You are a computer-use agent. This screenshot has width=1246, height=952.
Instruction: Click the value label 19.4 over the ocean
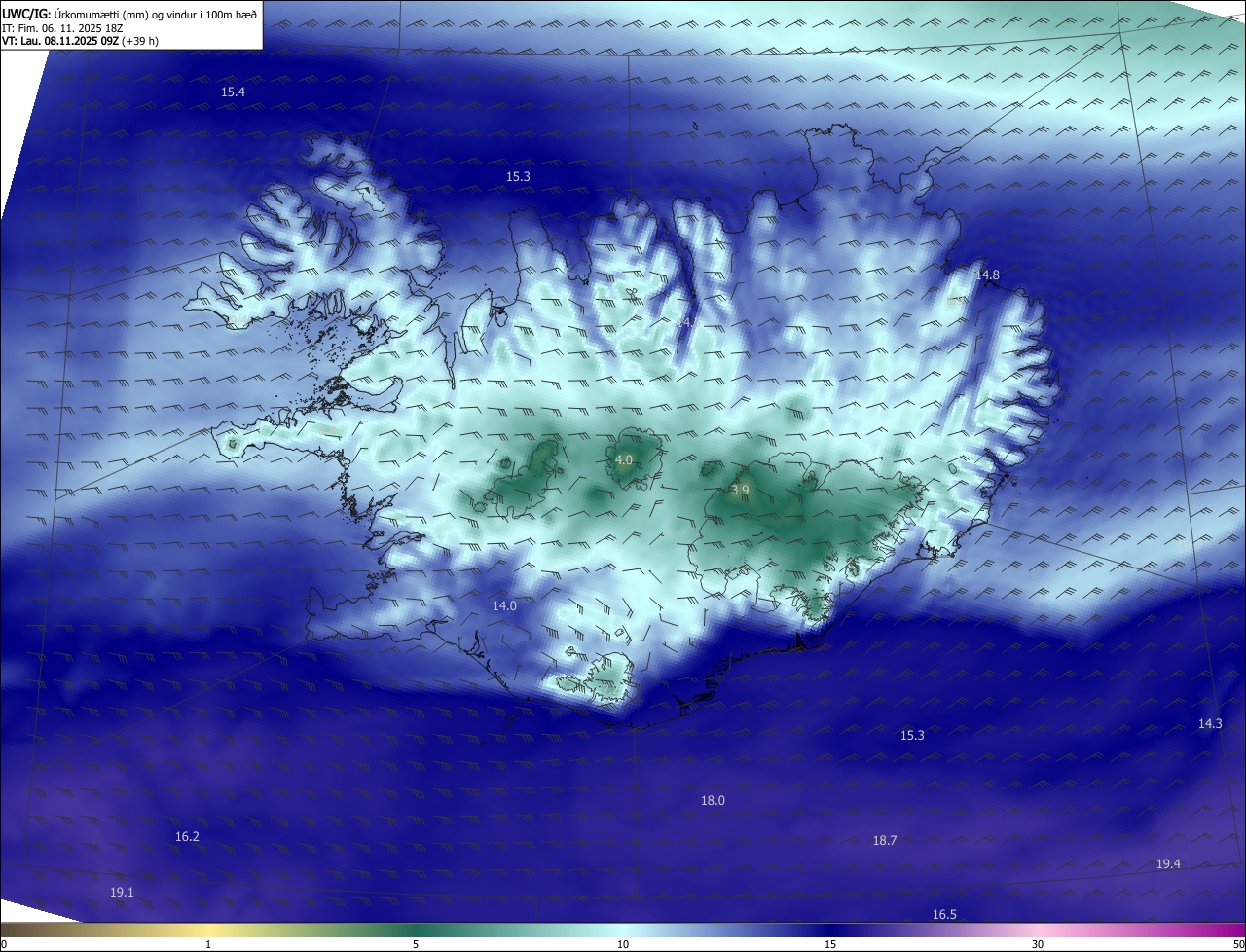pyautogui.click(x=1168, y=863)
